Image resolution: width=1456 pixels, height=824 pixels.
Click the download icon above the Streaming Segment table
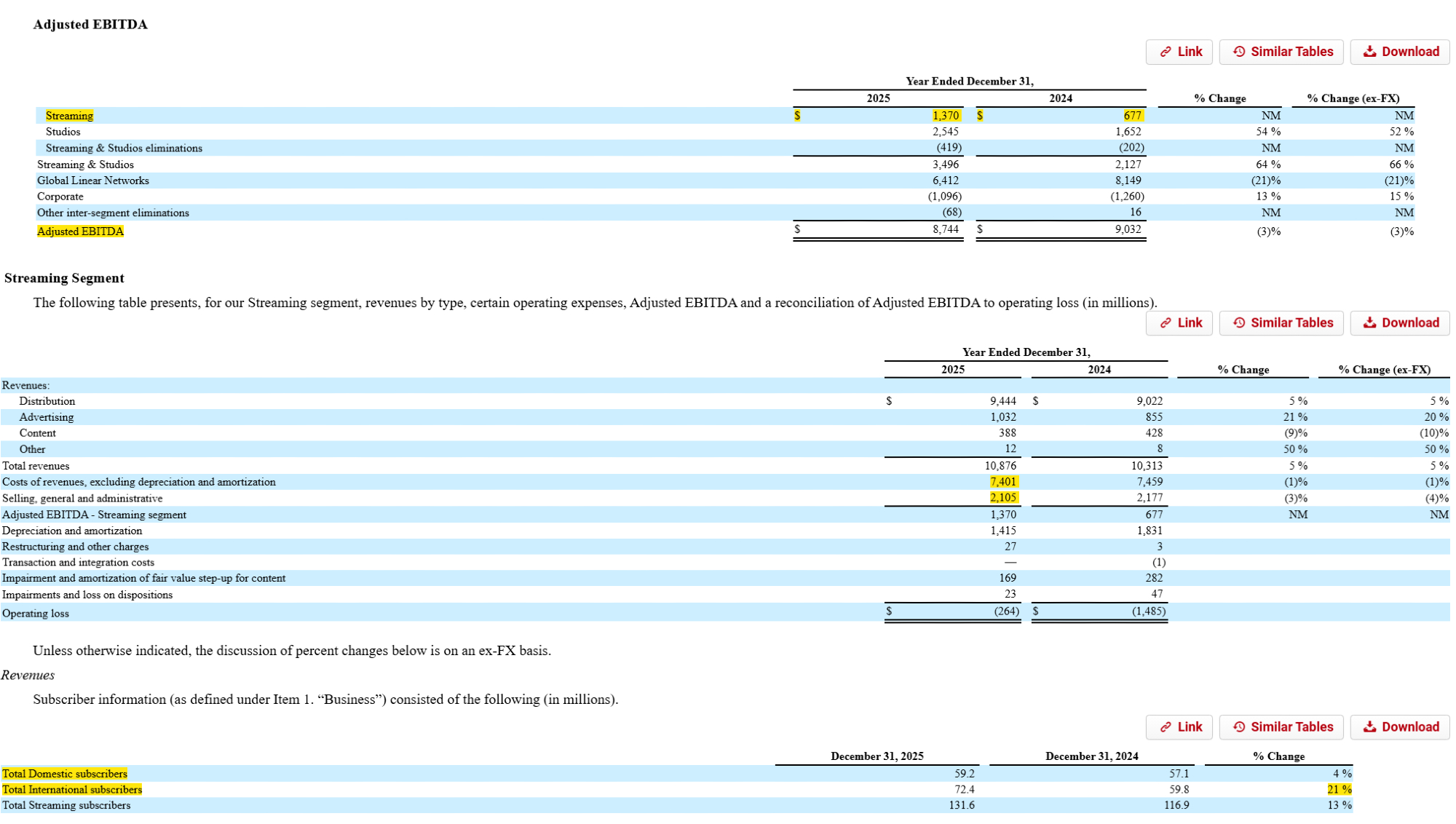pyautogui.click(x=1369, y=323)
